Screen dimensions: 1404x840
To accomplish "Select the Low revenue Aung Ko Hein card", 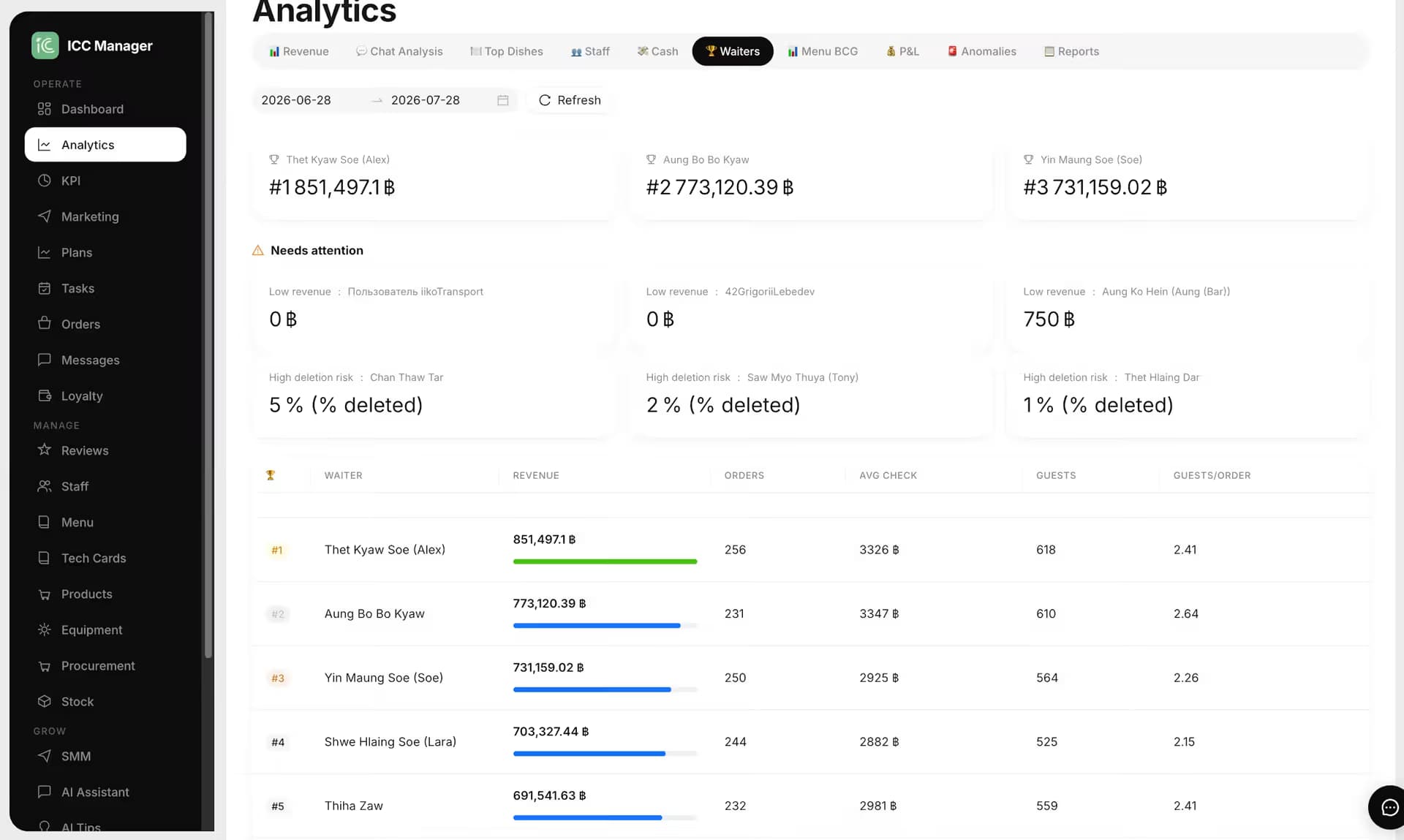I will (x=1188, y=311).
